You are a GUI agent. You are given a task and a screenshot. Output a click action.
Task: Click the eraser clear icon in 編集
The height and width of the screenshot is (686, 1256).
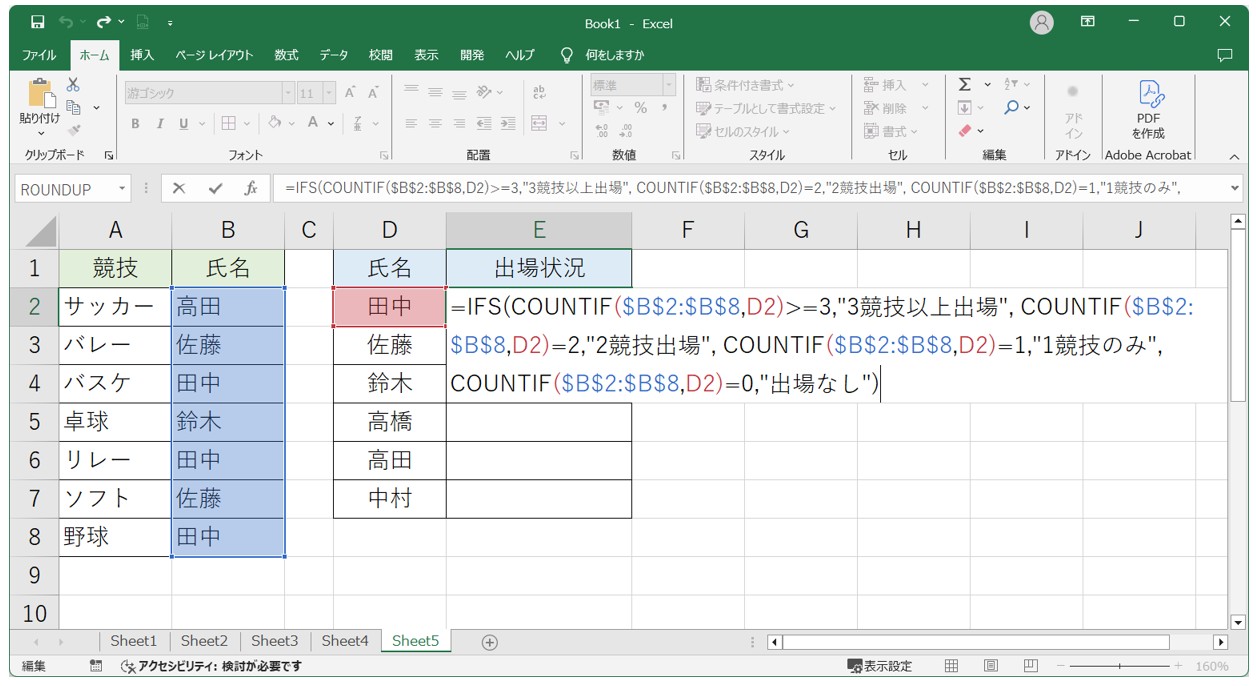coord(964,131)
